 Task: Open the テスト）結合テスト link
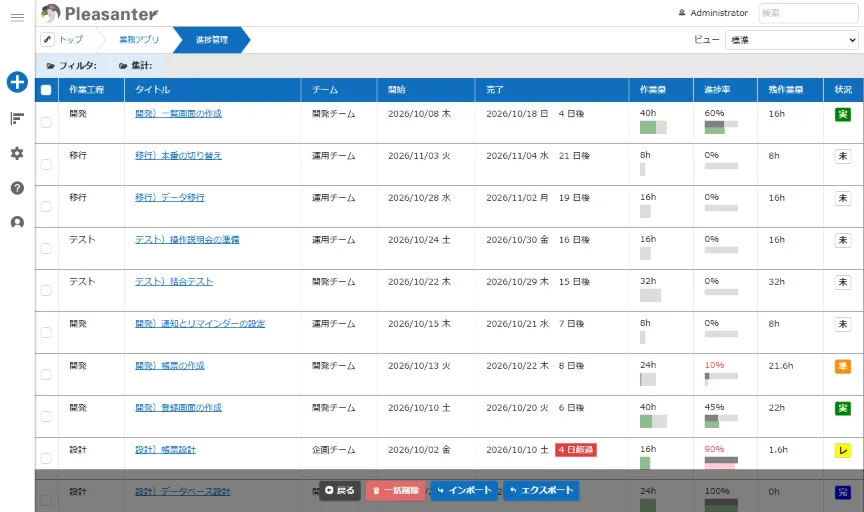pyautogui.click(x=174, y=282)
